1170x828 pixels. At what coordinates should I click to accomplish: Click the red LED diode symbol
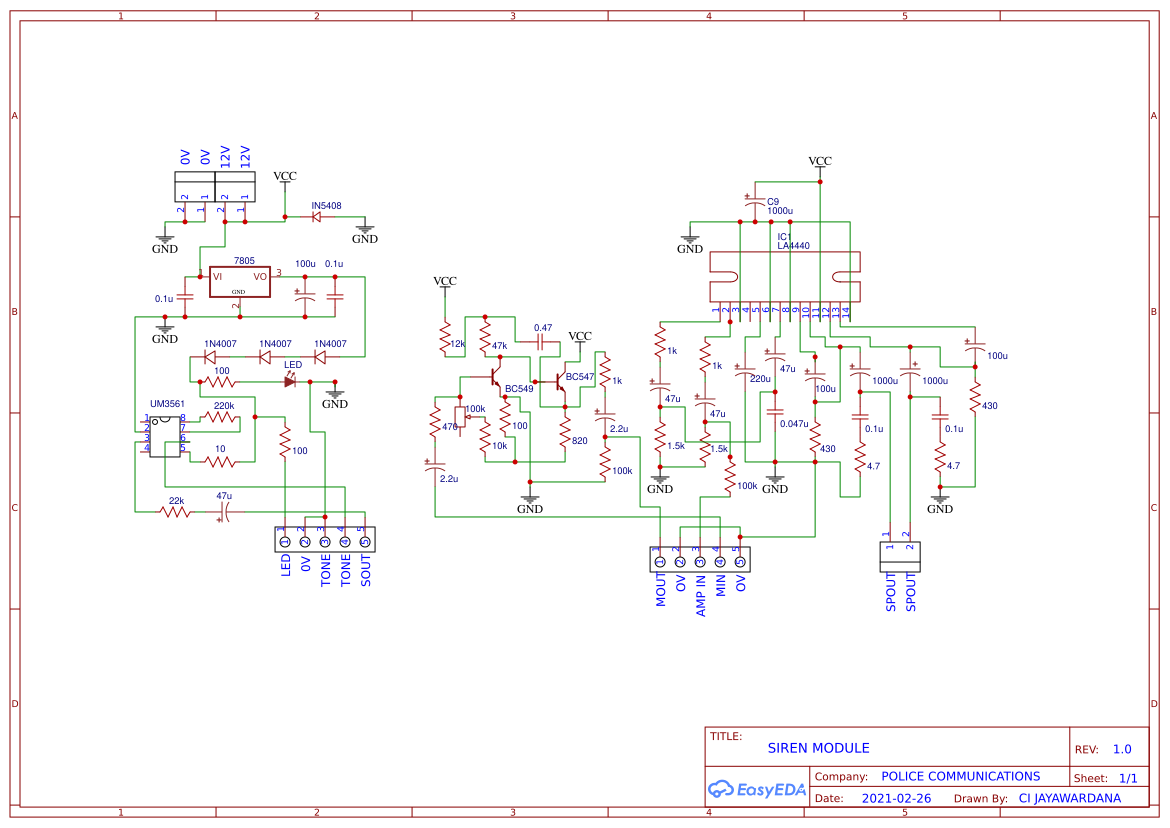pyautogui.click(x=290, y=381)
